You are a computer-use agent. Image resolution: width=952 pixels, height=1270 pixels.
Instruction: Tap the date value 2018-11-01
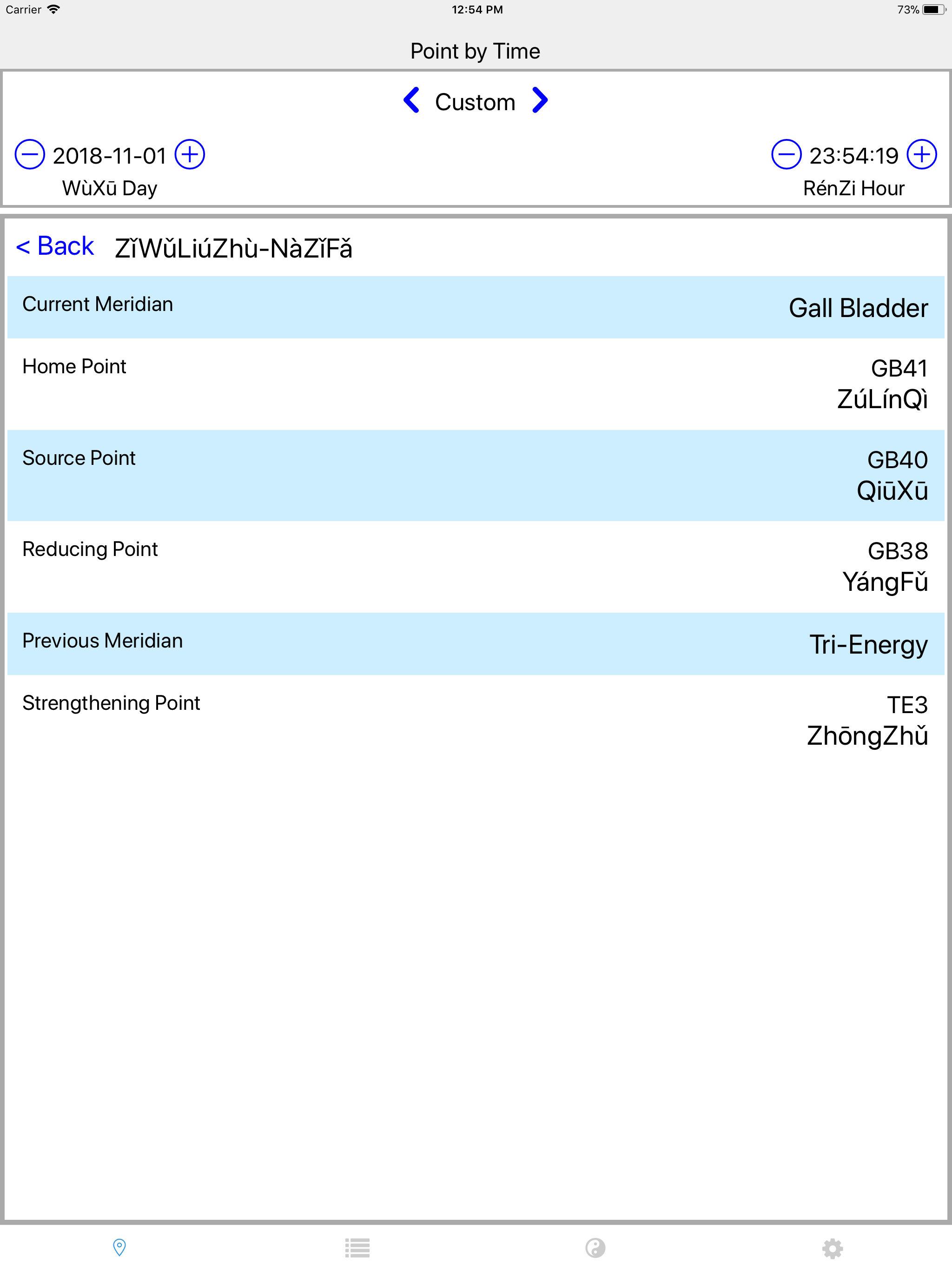(x=109, y=156)
